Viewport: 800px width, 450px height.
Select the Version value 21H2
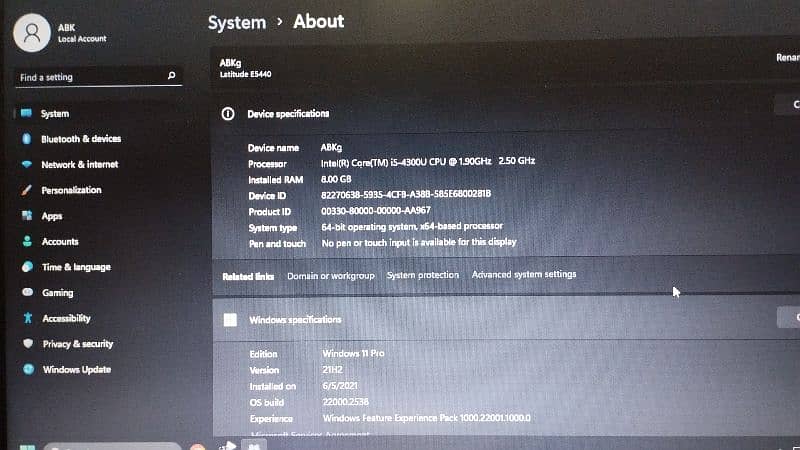[332, 369]
